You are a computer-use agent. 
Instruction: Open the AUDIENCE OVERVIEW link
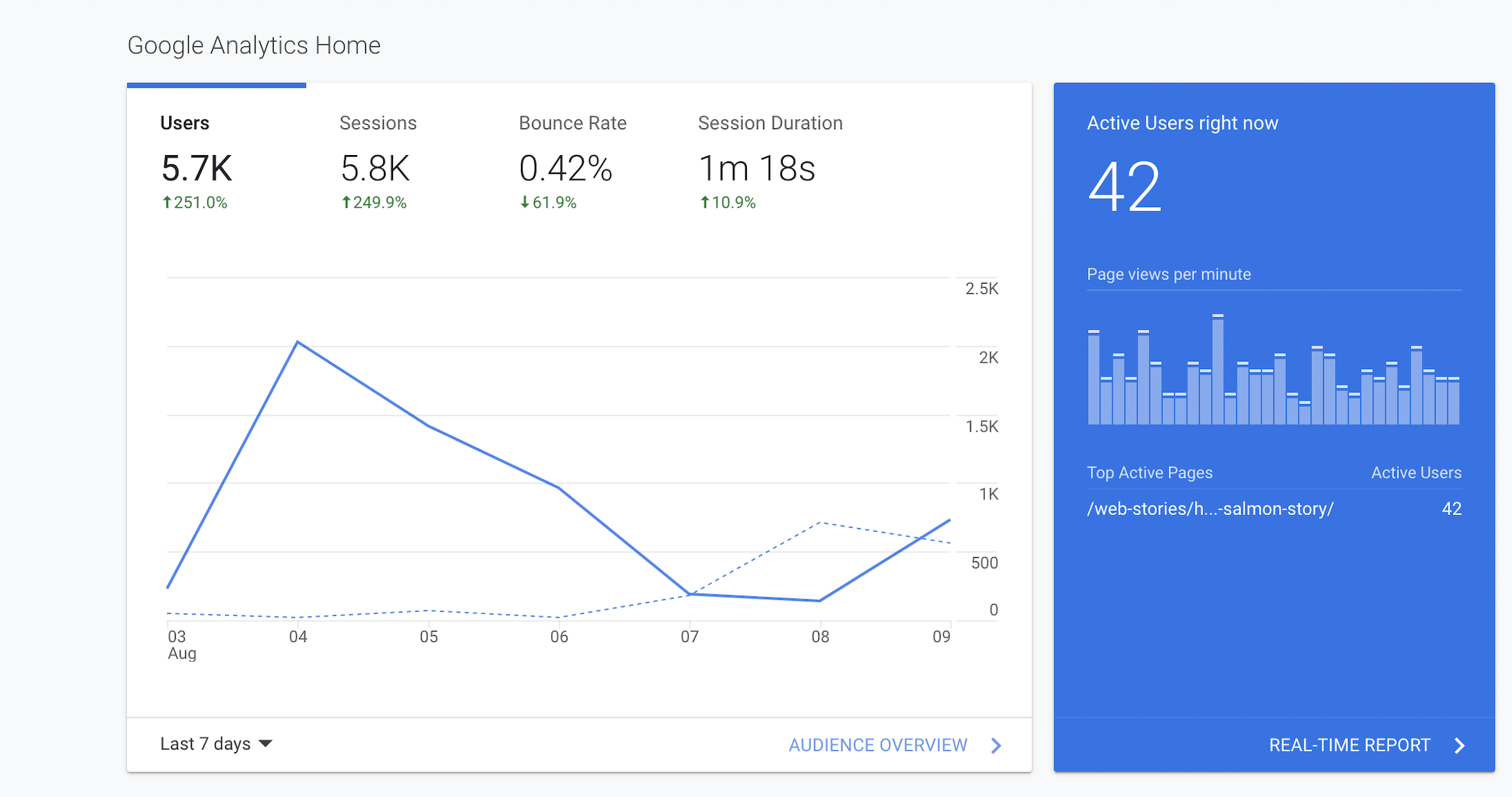point(877,745)
